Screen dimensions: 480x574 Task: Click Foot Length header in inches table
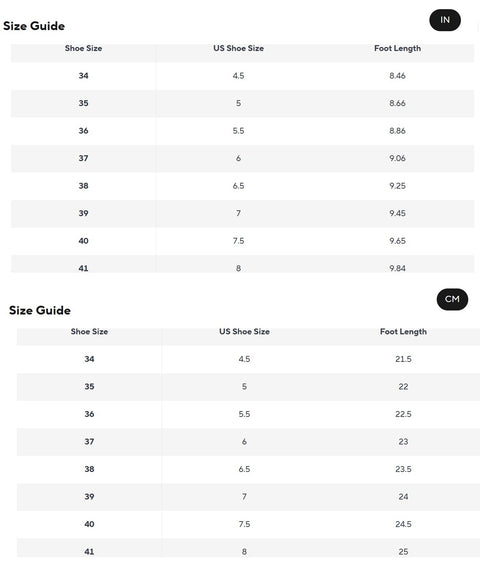click(x=397, y=48)
